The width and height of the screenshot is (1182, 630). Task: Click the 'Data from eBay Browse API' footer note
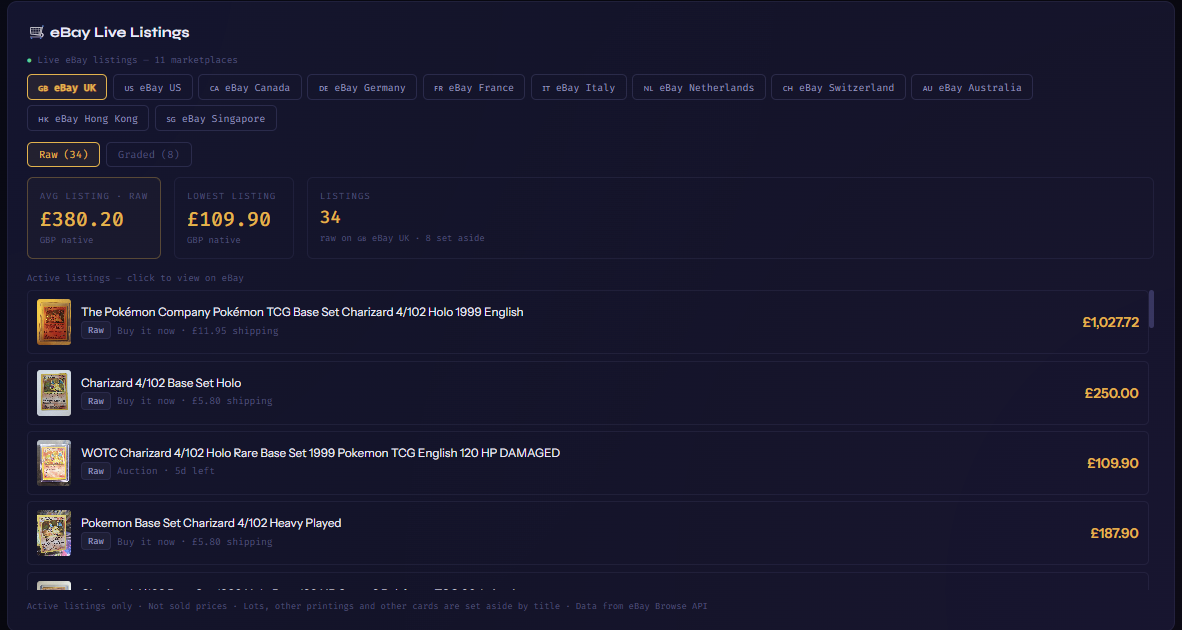pyautogui.click(x=644, y=606)
